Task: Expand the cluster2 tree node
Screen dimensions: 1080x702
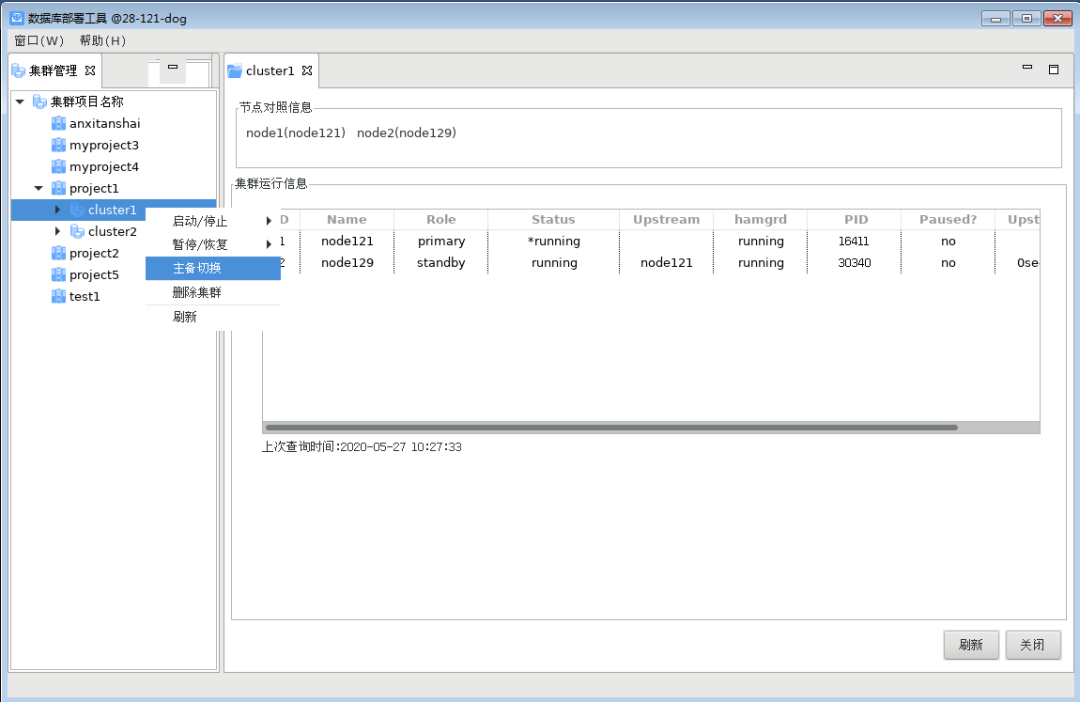Action: pyautogui.click(x=58, y=232)
